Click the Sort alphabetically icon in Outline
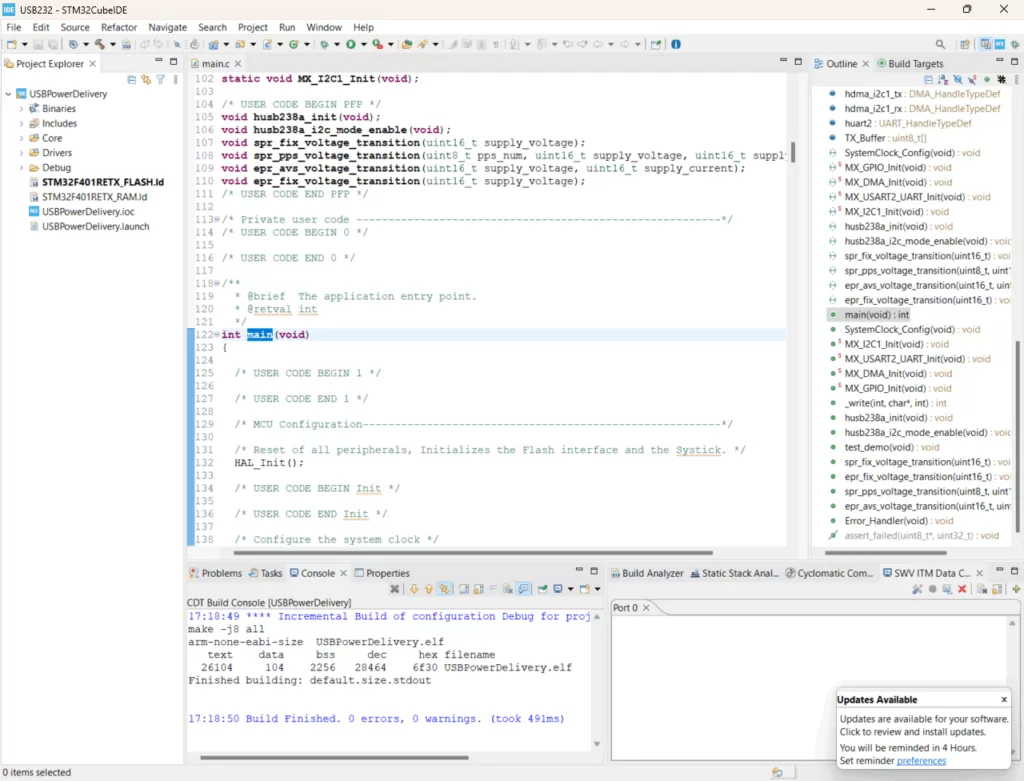Image resolution: width=1024 pixels, height=781 pixels. click(x=943, y=80)
